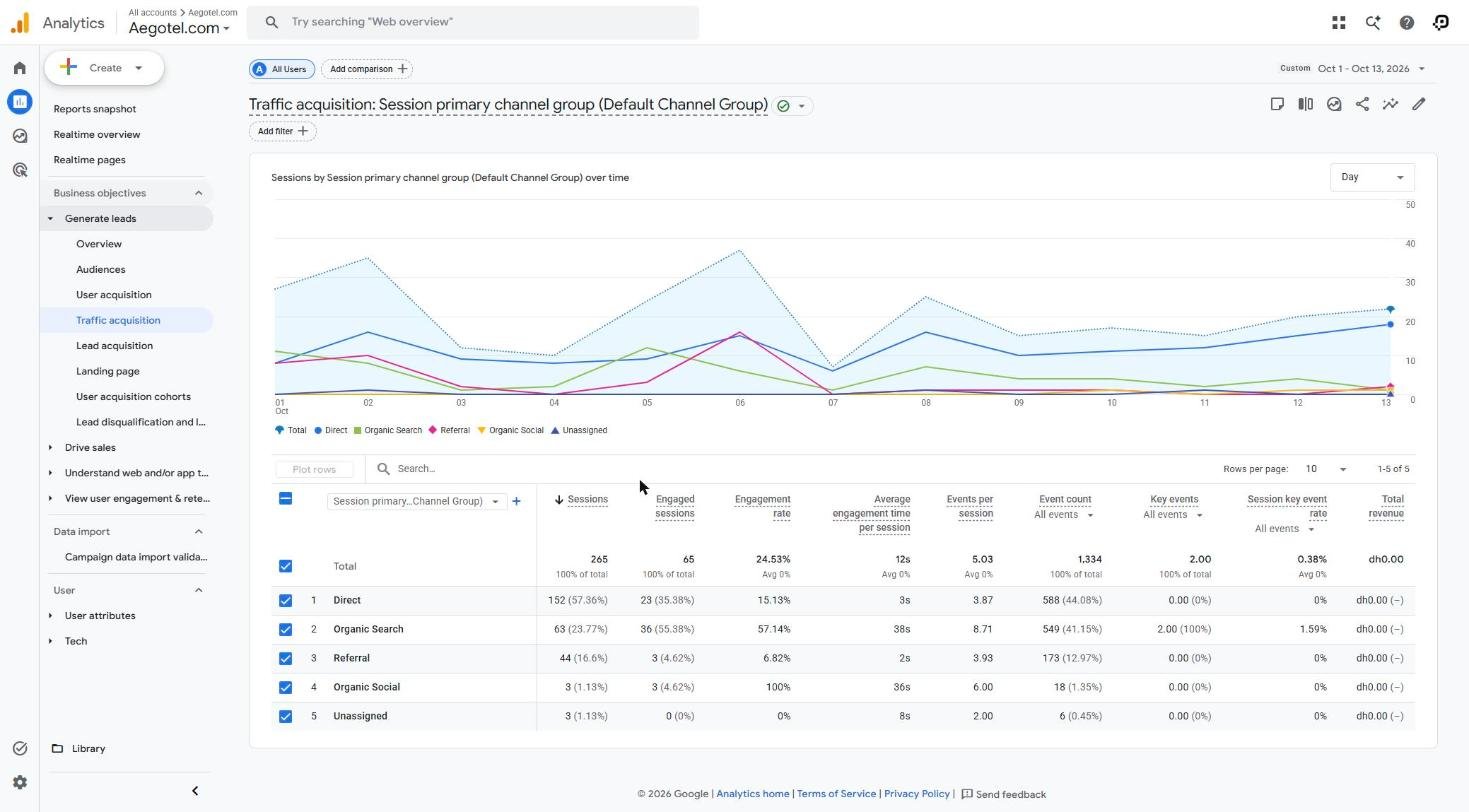The width and height of the screenshot is (1469, 812).
Task: Open the annotations note icon
Action: coord(1277,104)
